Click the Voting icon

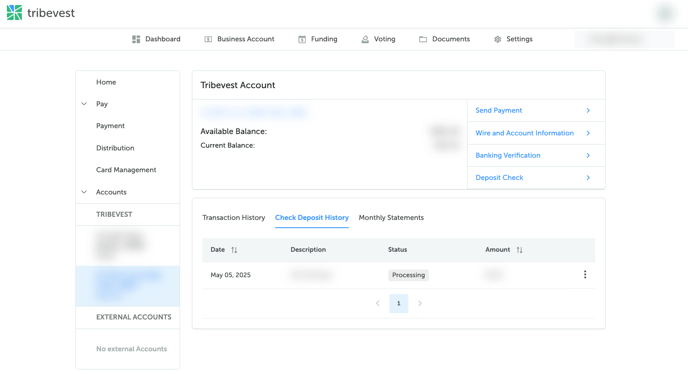tap(365, 39)
